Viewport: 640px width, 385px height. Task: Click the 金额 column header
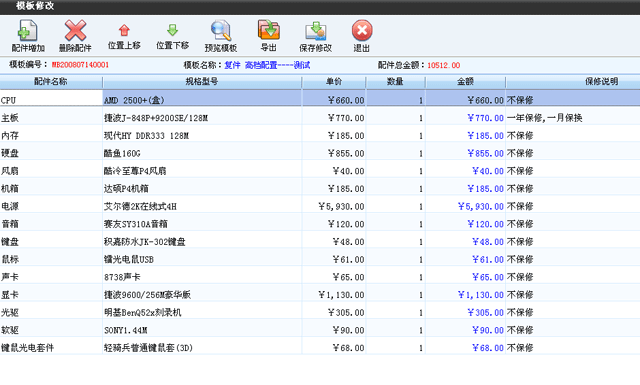tap(465, 82)
